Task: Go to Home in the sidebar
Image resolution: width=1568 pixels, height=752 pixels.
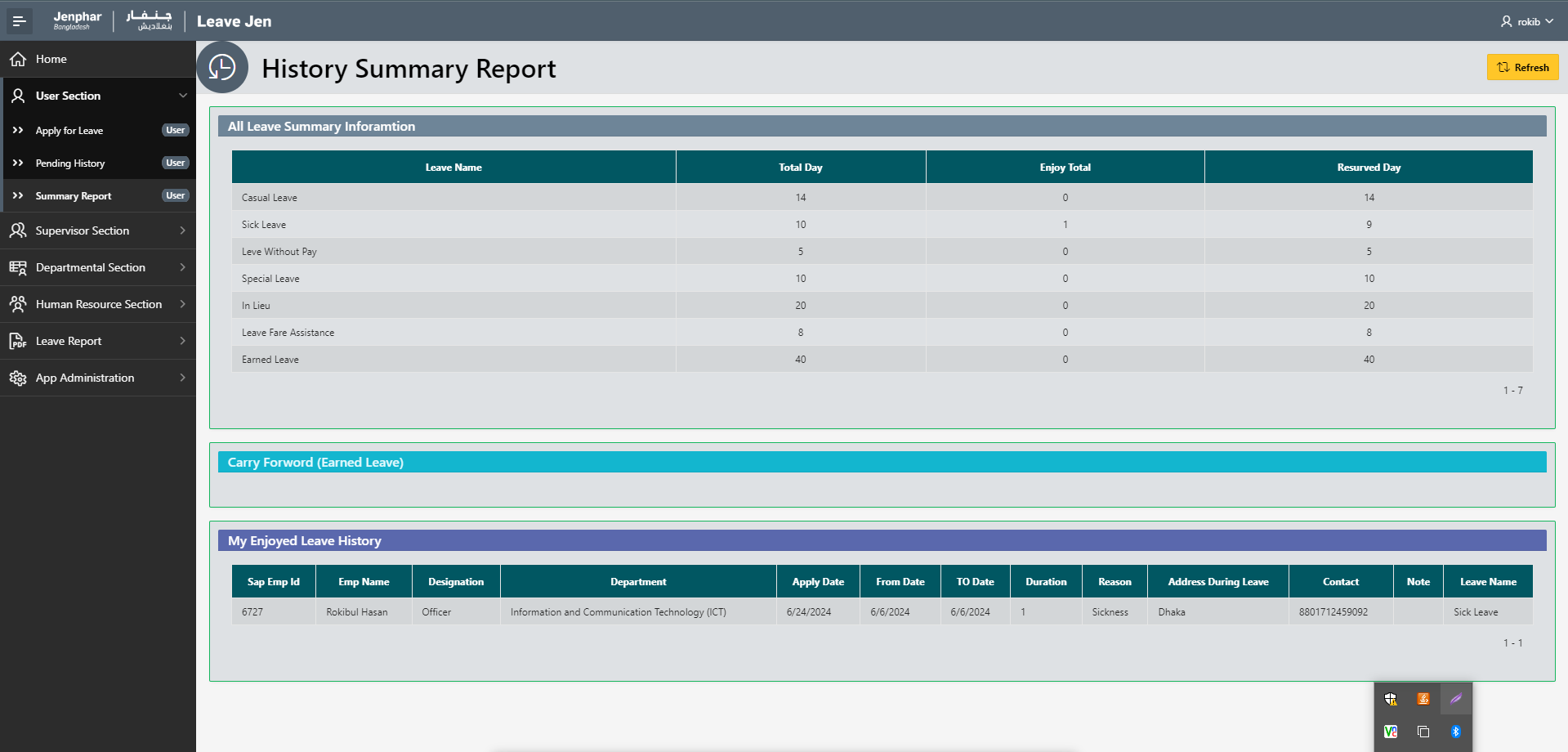Action: [98, 59]
